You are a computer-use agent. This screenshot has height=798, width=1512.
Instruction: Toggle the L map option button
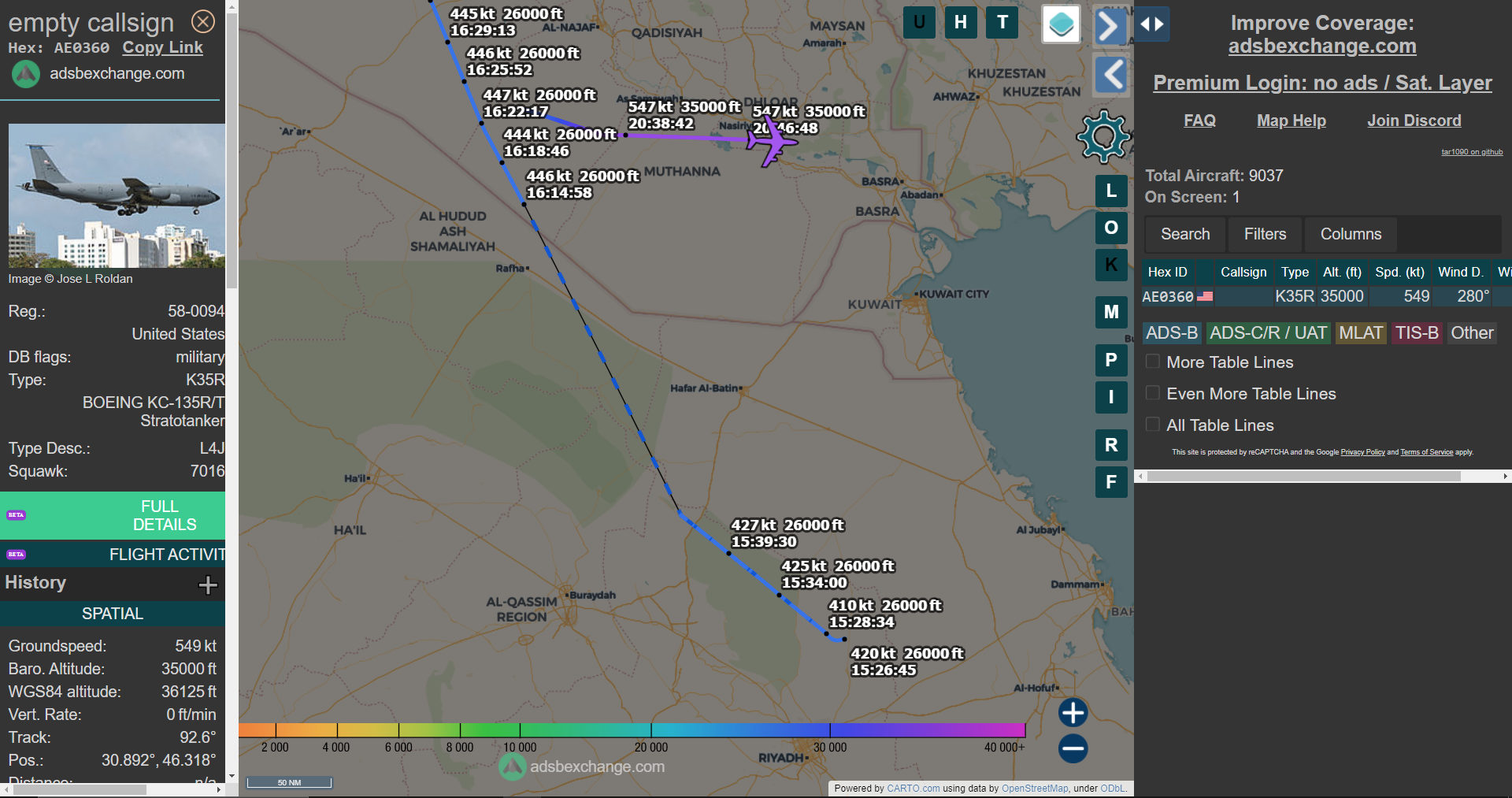point(1111,191)
